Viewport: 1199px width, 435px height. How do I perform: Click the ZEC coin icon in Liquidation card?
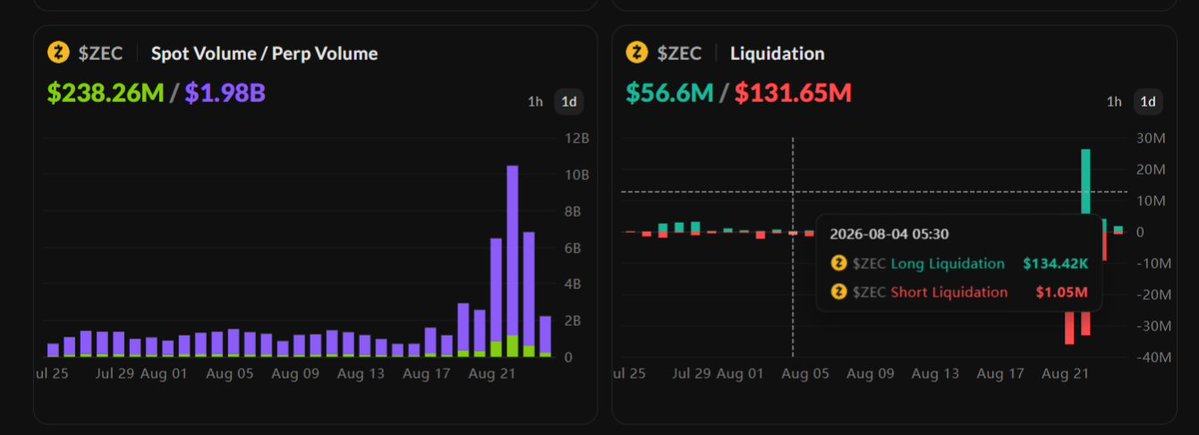point(637,53)
